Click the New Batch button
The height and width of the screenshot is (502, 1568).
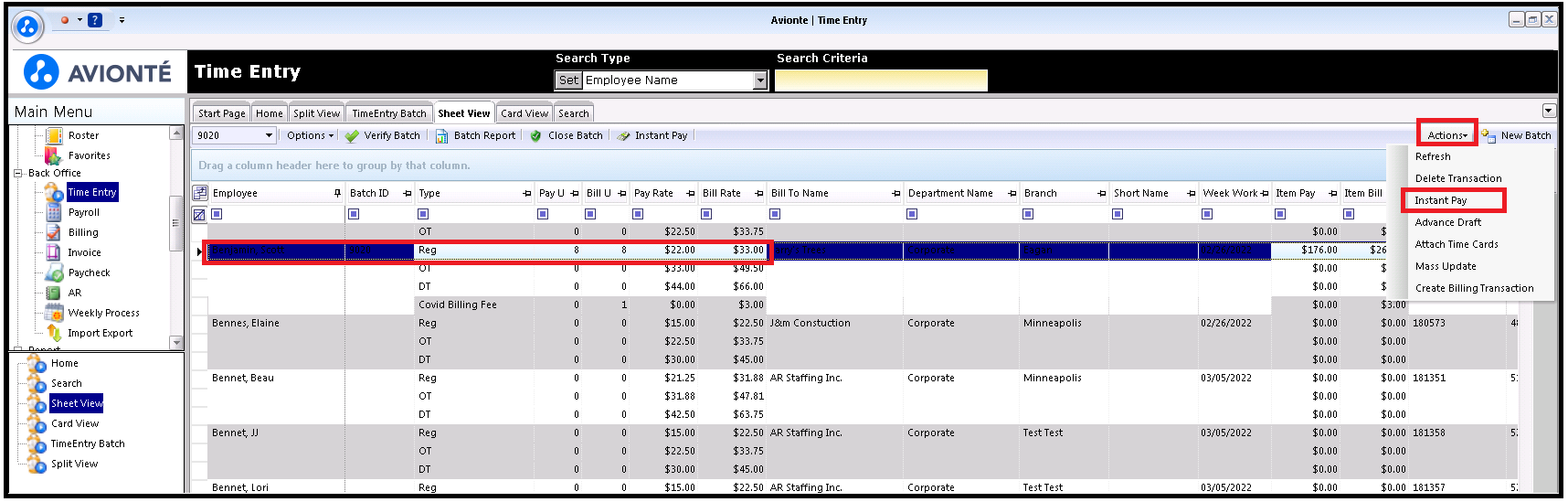[1517, 135]
